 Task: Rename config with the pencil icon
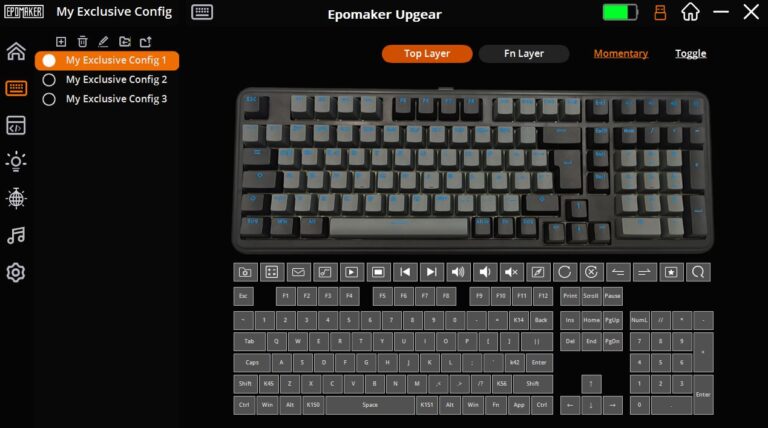[x=103, y=42]
